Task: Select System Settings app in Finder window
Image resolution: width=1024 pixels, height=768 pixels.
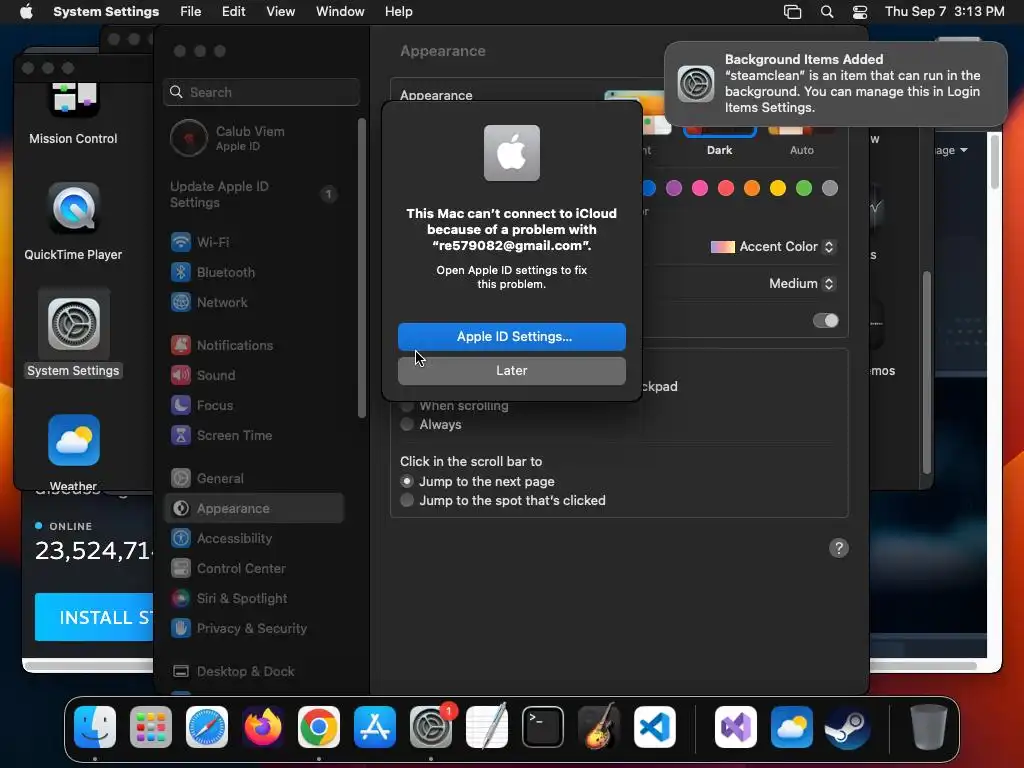Action: click(73, 333)
